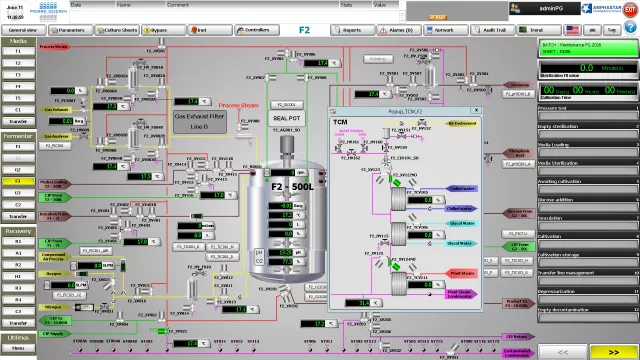Click the Process Steam source label

tap(54, 47)
